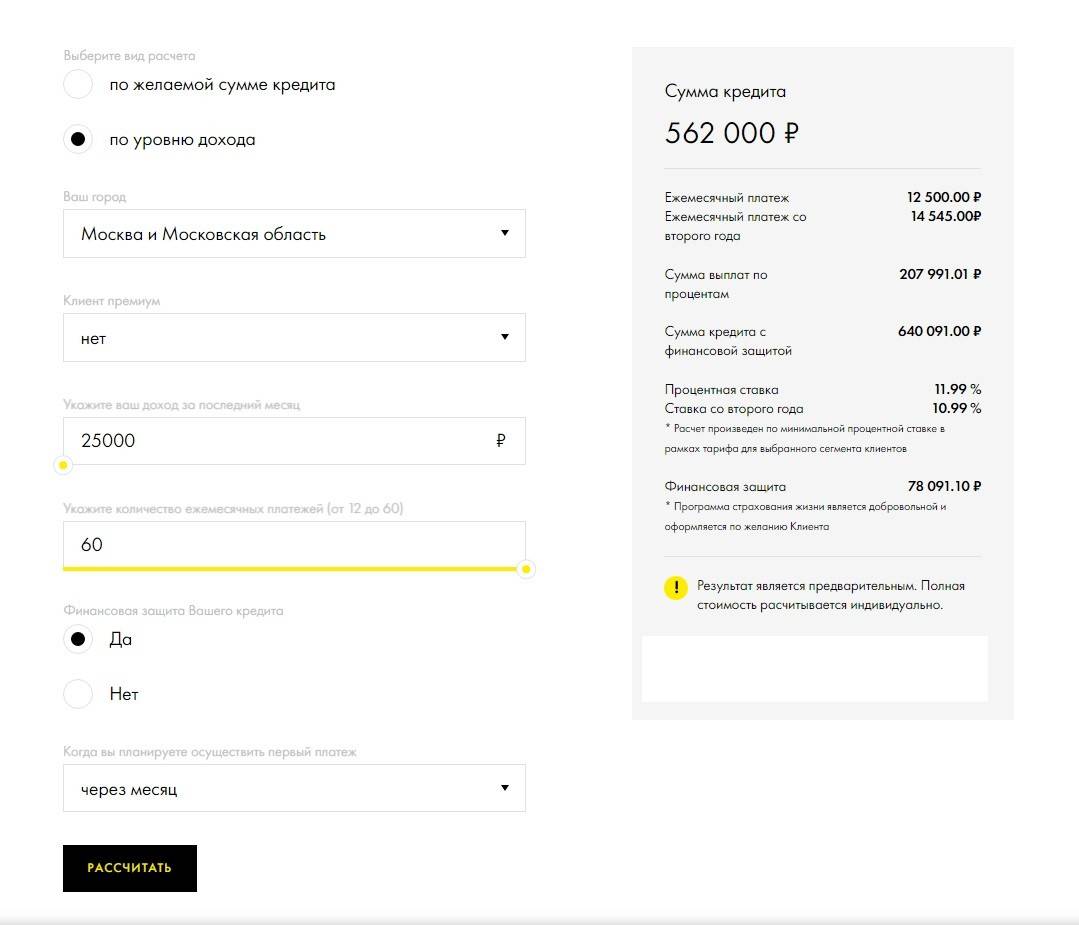Select the 'по желаемой сумме кредита' radio button

coord(78,85)
